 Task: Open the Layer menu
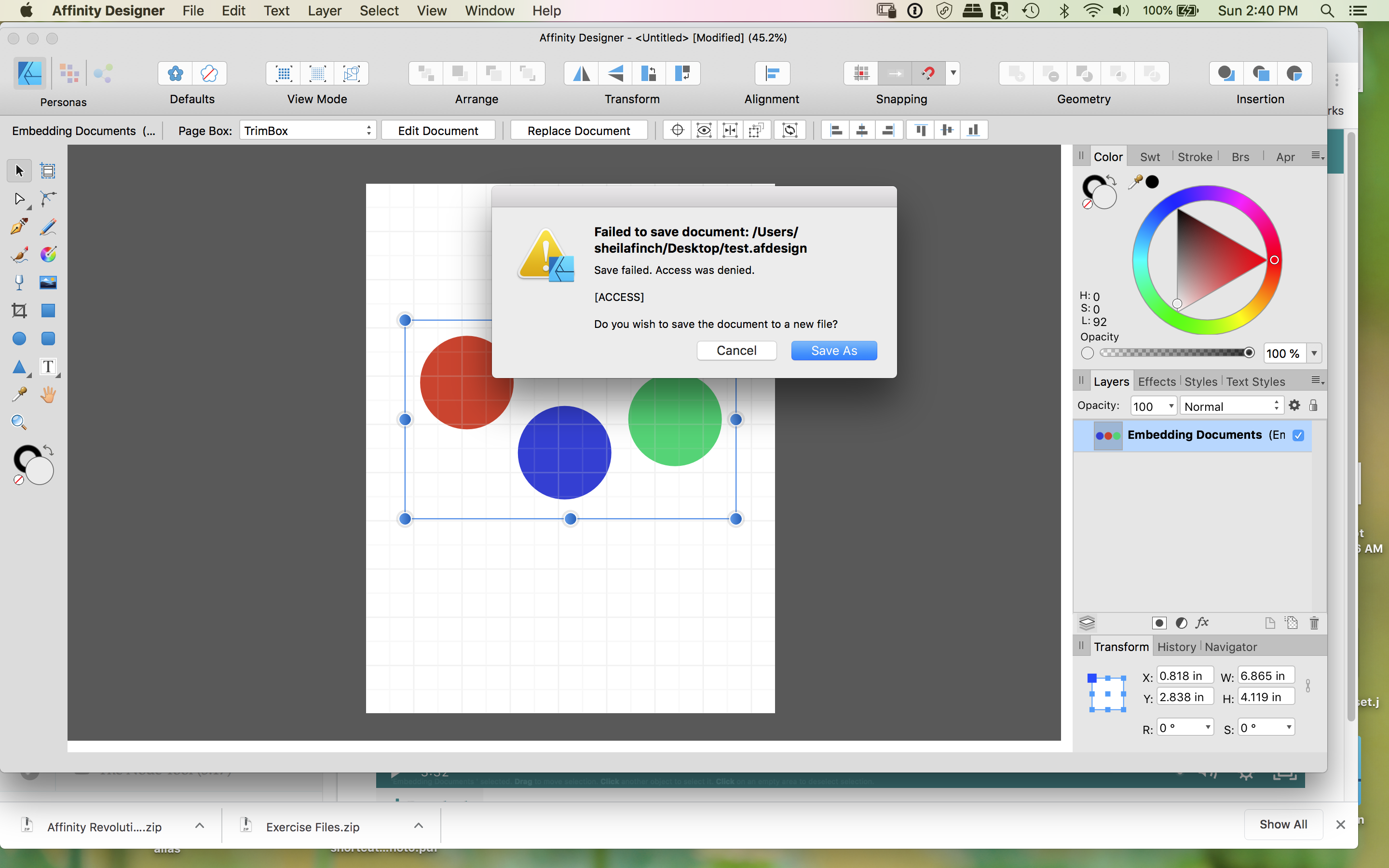tap(324, 10)
